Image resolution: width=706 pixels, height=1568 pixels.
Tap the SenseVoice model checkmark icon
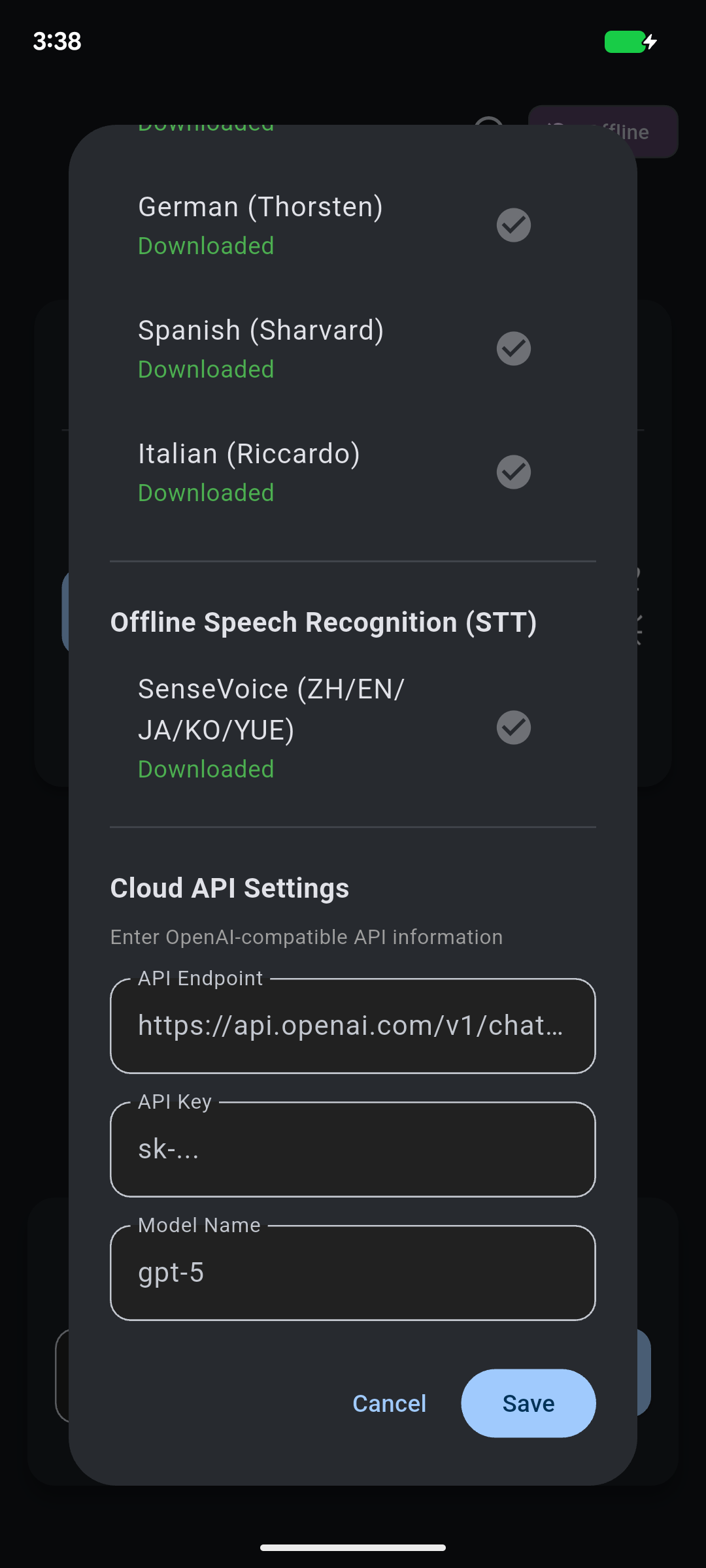[x=514, y=728]
